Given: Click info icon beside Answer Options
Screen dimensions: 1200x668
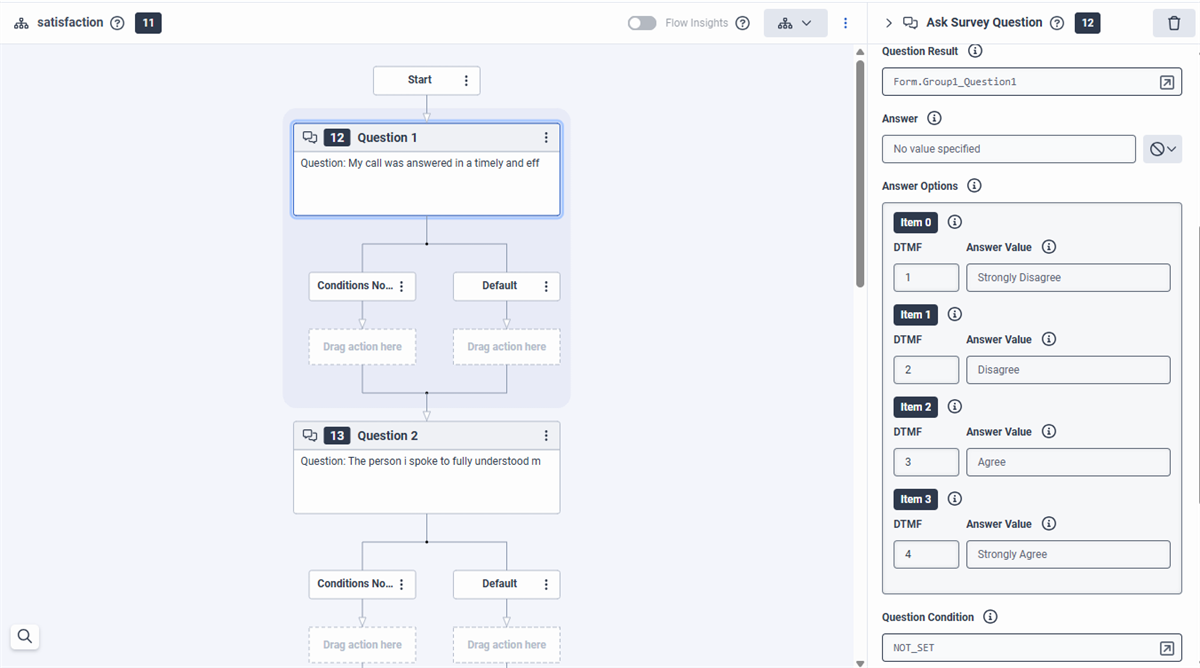Looking at the screenshot, I should [974, 186].
